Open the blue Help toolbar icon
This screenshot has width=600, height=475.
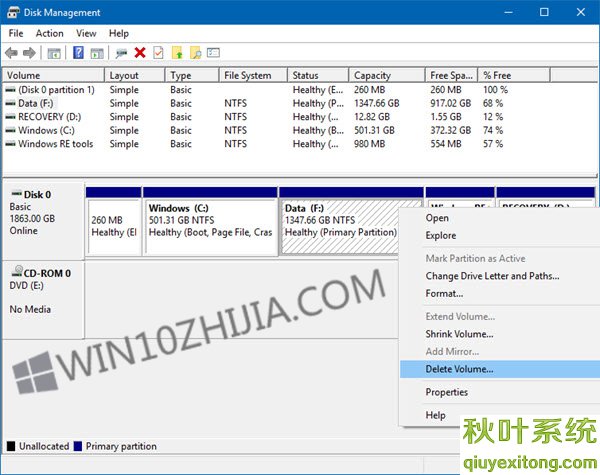pyautogui.click(x=78, y=52)
